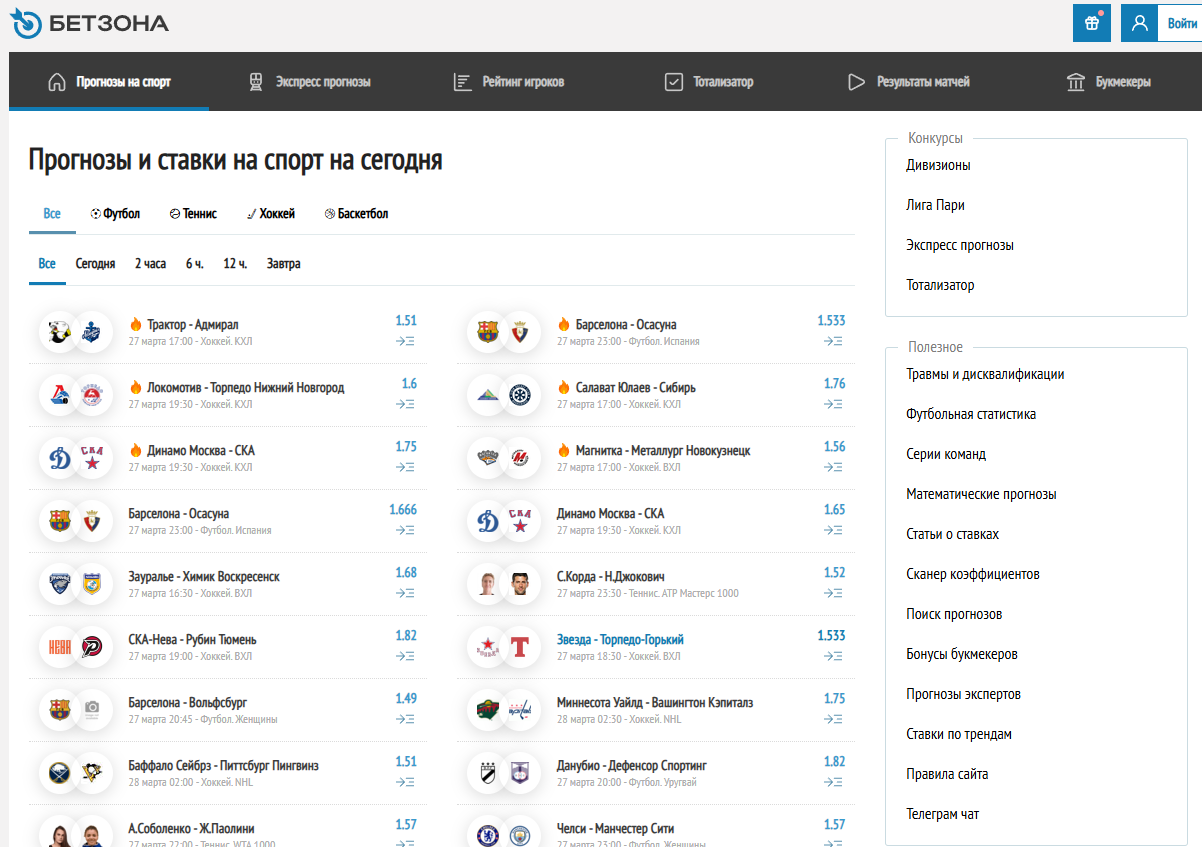Open Математические прогнозы link
Viewport: 1202px width, 847px height.
tap(981, 494)
